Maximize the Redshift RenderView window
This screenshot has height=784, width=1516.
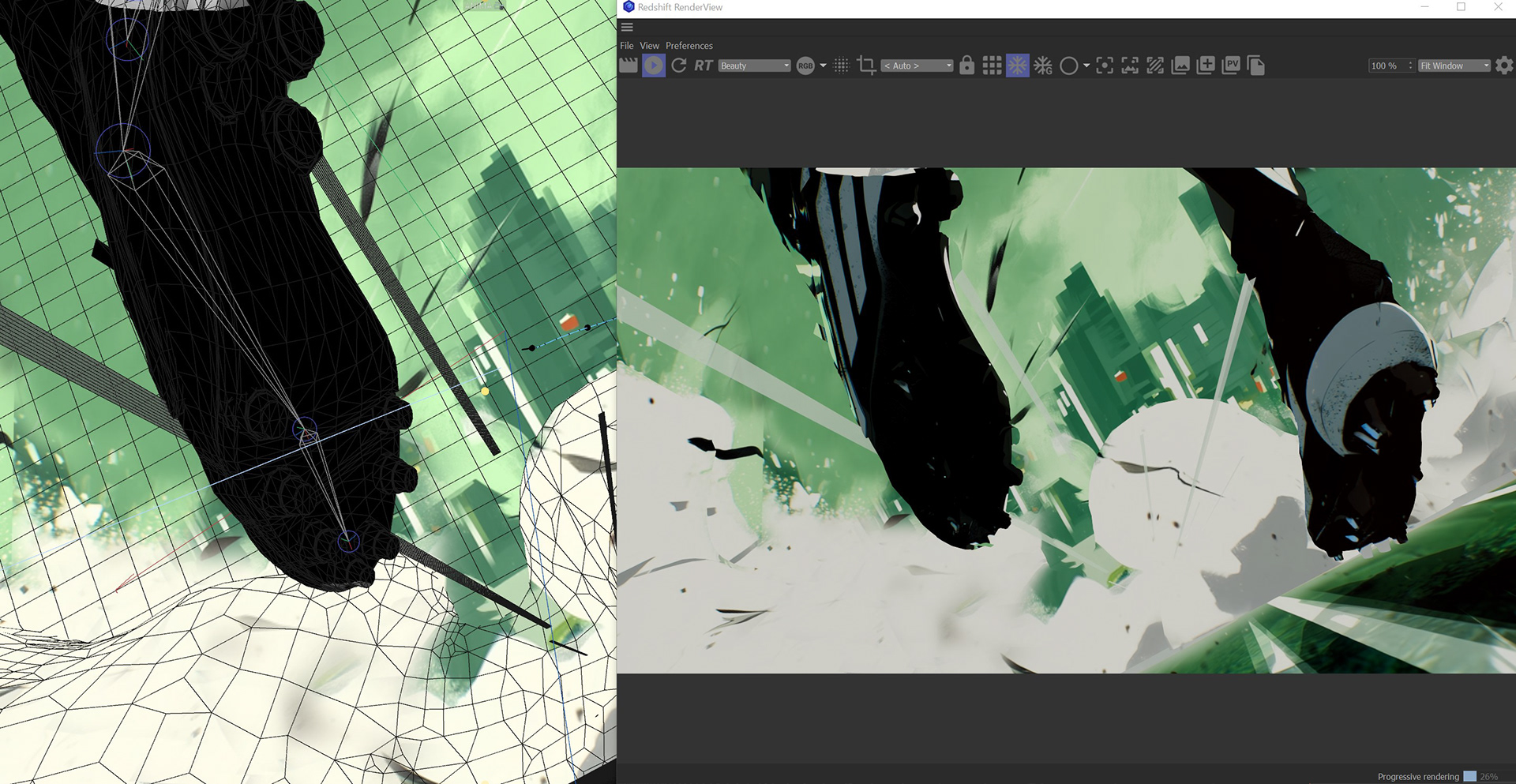click(1462, 7)
